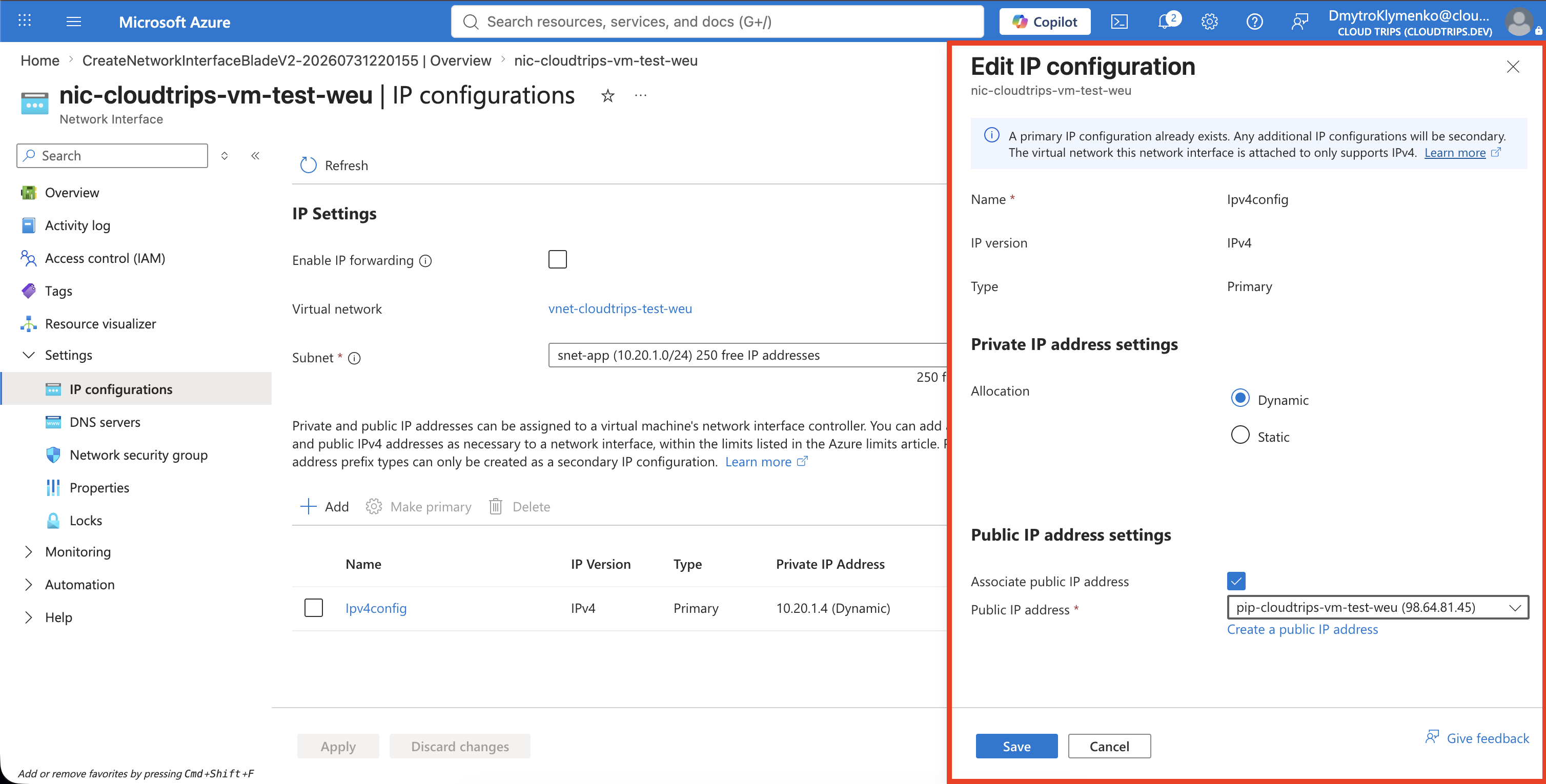The width and height of the screenshot is (1546, 784).
Task: Click the Copilot button
Action: click(x=1044, y=22)
